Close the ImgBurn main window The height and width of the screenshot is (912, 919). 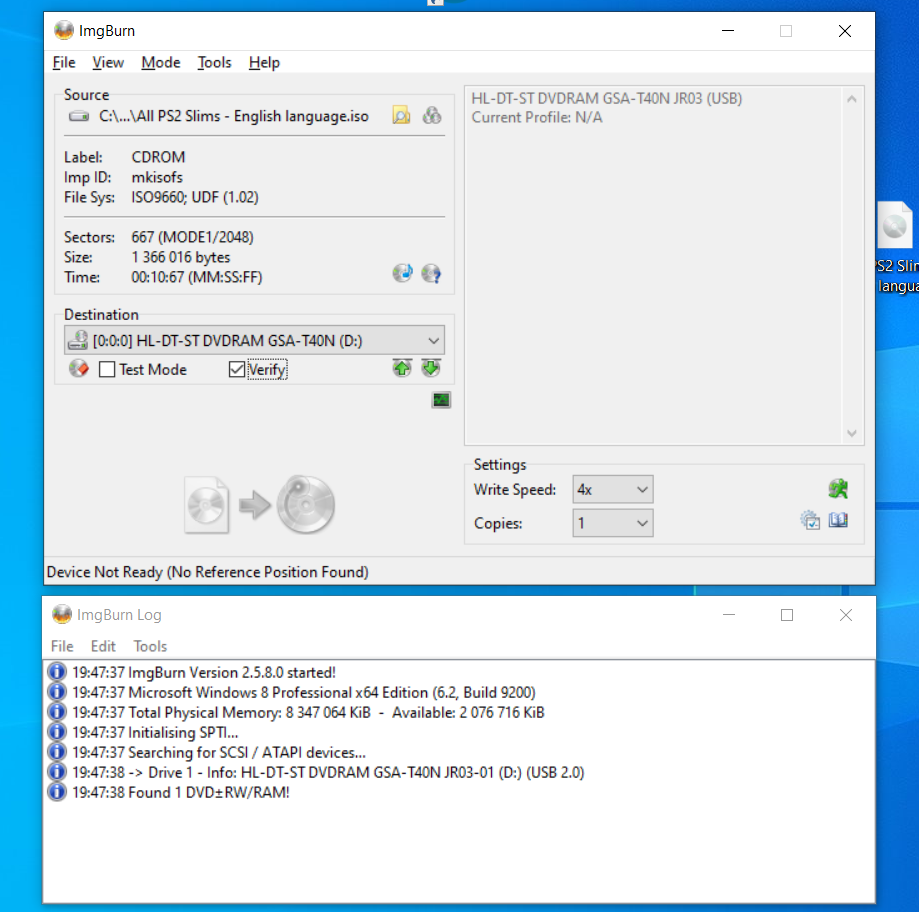[845, 30]
